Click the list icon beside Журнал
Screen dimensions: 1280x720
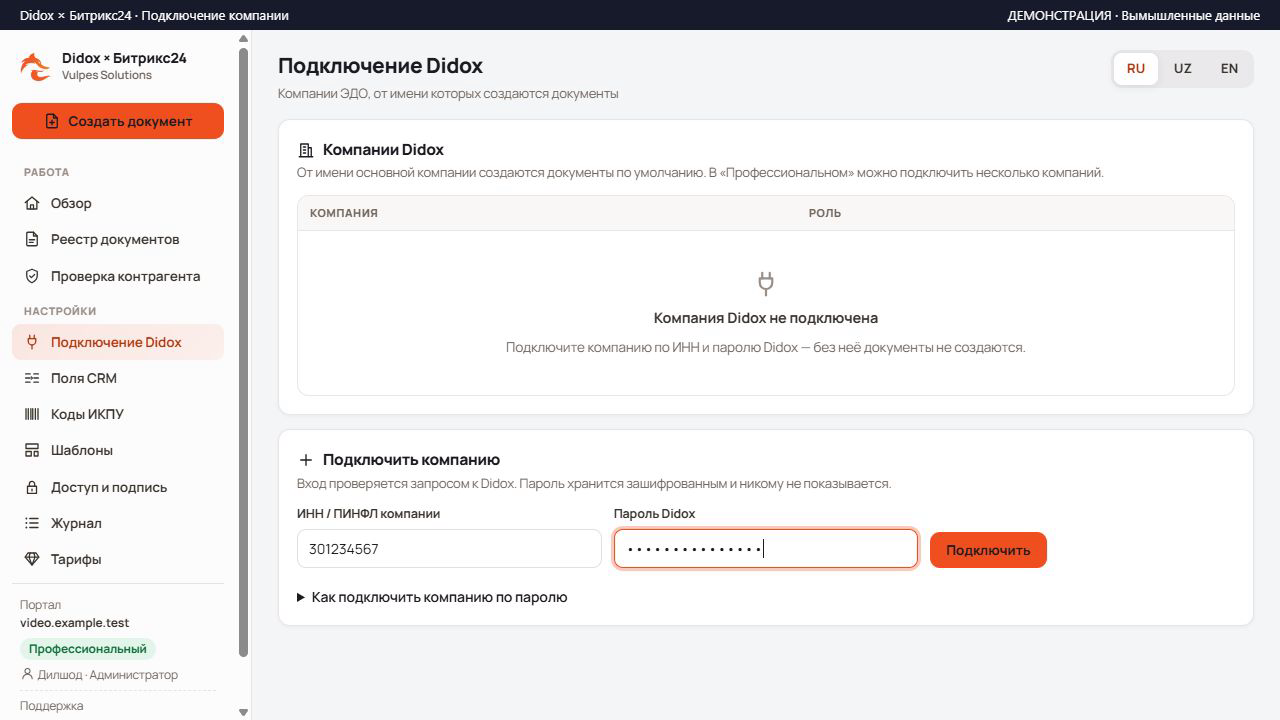[32, 523]
